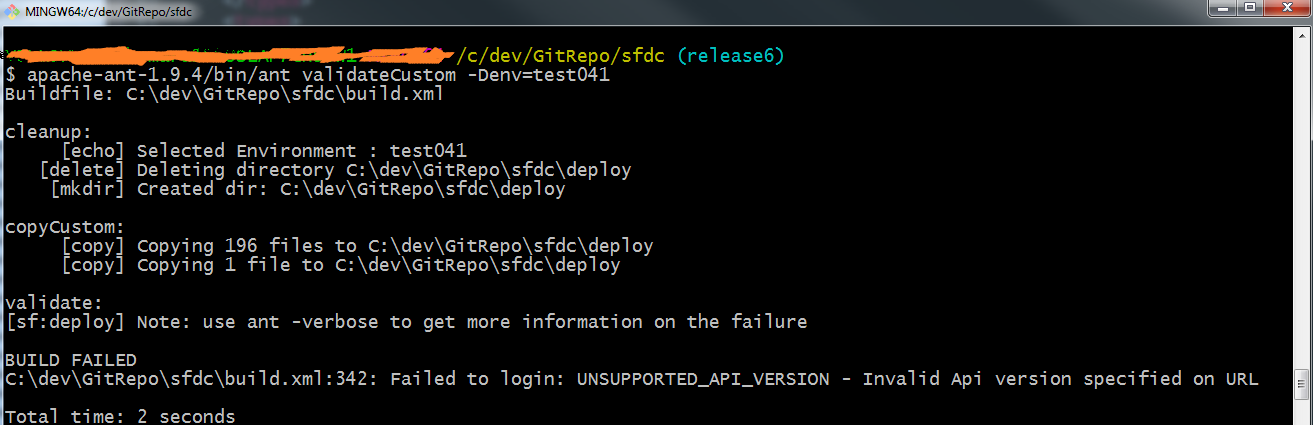1313x425 pixels.
Task: Click the 'Selected Environment : test041' echo line
Action: [301, 151]
